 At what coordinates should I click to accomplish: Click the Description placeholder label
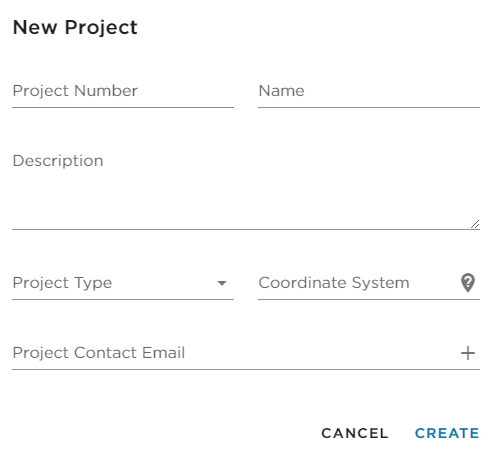tap(58, 161)
